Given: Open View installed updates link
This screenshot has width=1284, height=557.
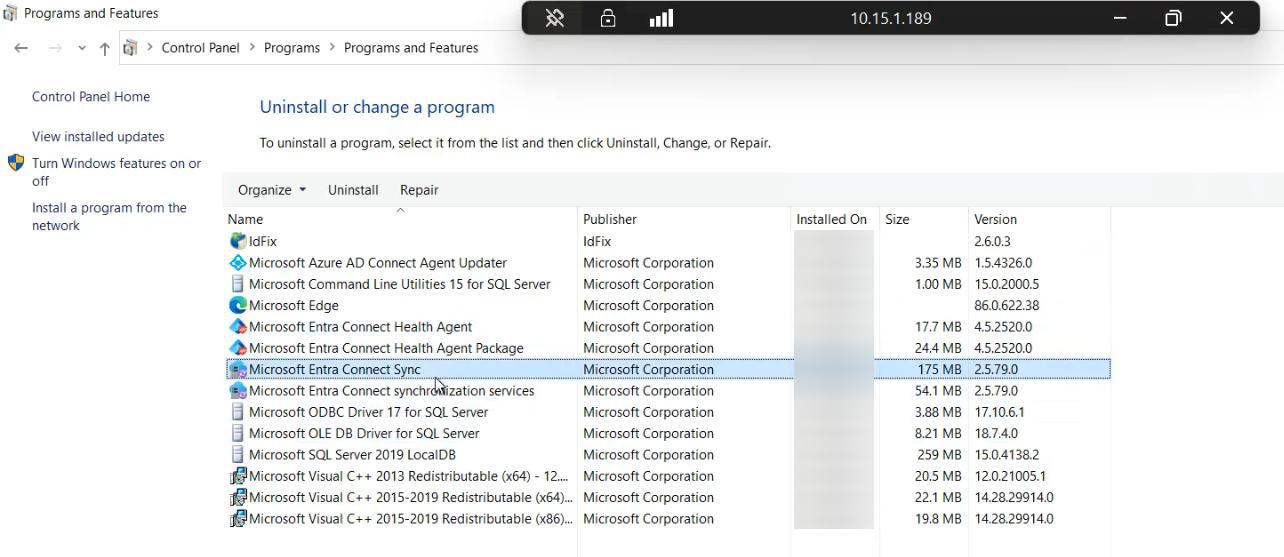Looking at the screenshot, I should pos(98,137).
